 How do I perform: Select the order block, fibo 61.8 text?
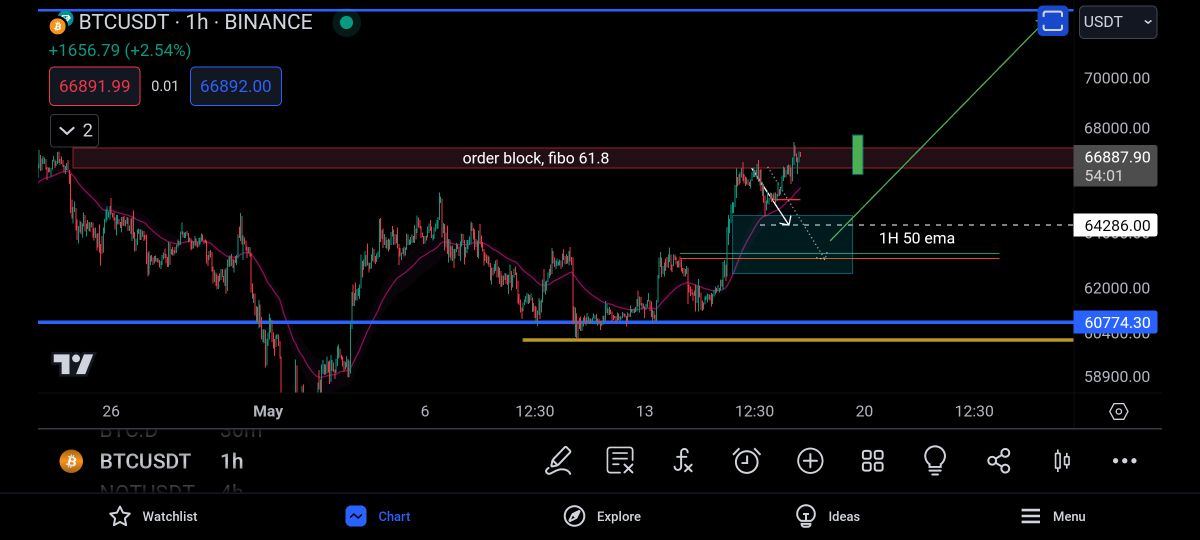coord(535,158)
